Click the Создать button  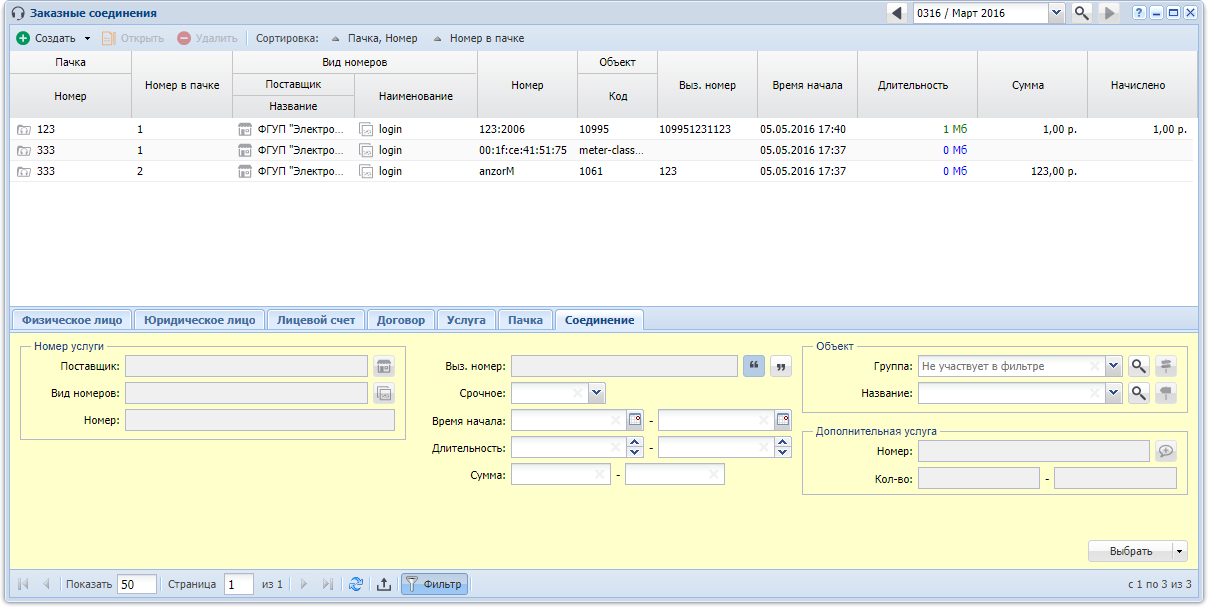46,39
